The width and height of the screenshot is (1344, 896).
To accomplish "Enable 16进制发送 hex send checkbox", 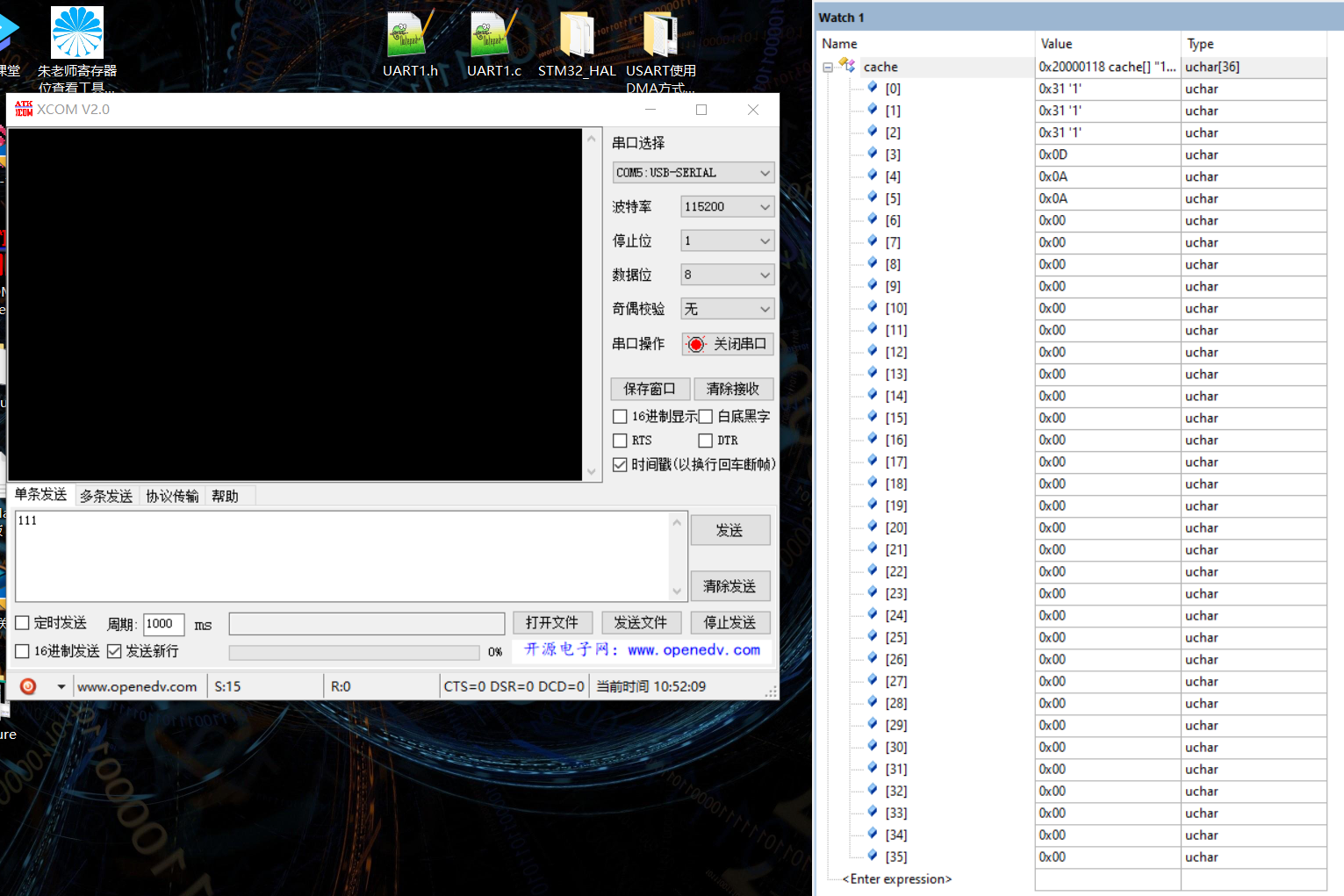I will pyautogui.click(x=23, y=651).
